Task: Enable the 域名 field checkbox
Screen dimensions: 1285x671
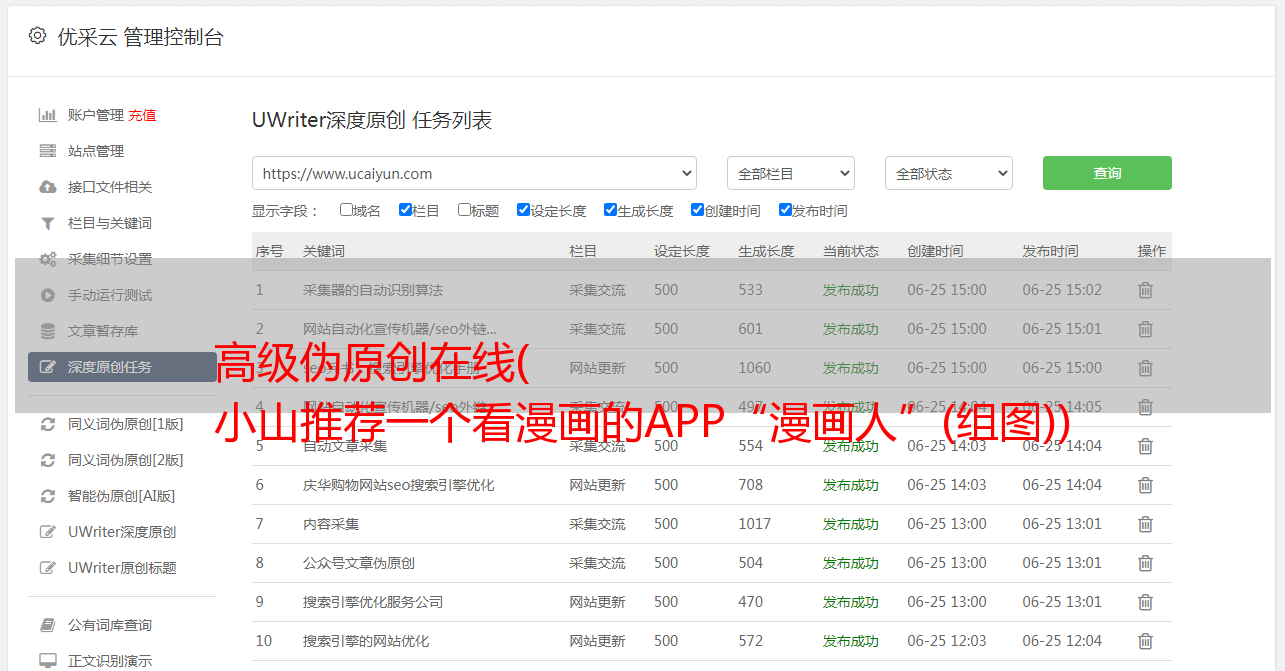Action: click(346, 210)
